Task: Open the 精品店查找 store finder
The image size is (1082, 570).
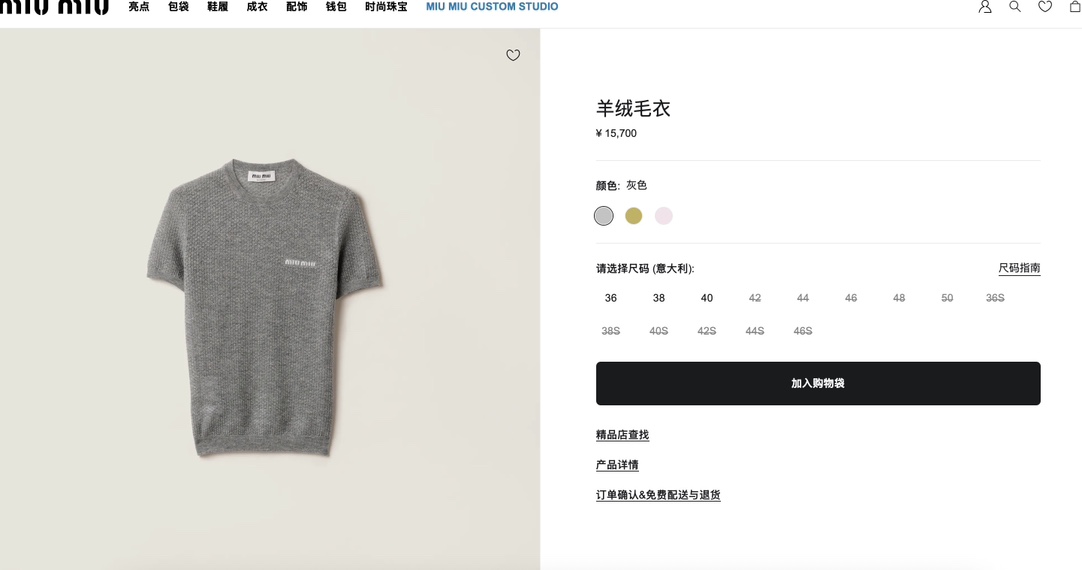Action: pyautogui.click(x=622, y=435)
